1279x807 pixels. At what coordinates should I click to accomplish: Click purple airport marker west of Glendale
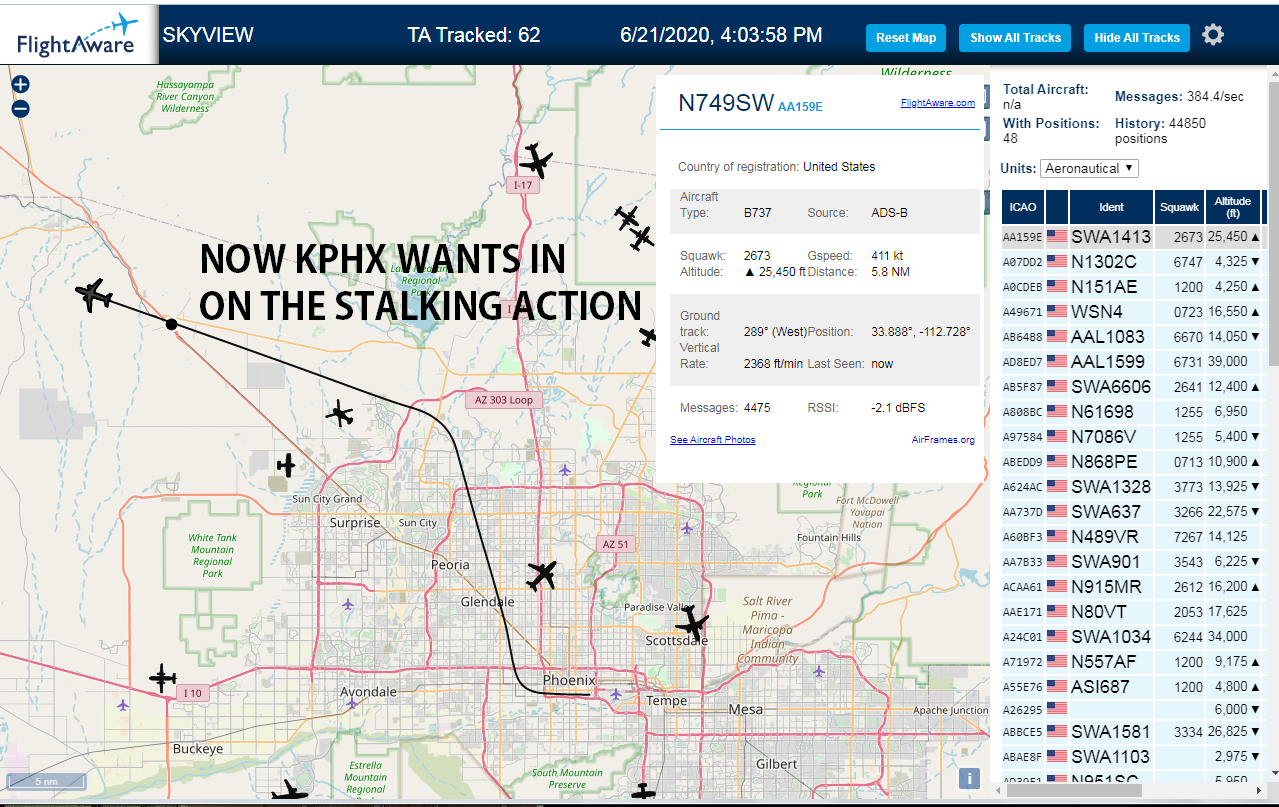click(x=347, y=604)
